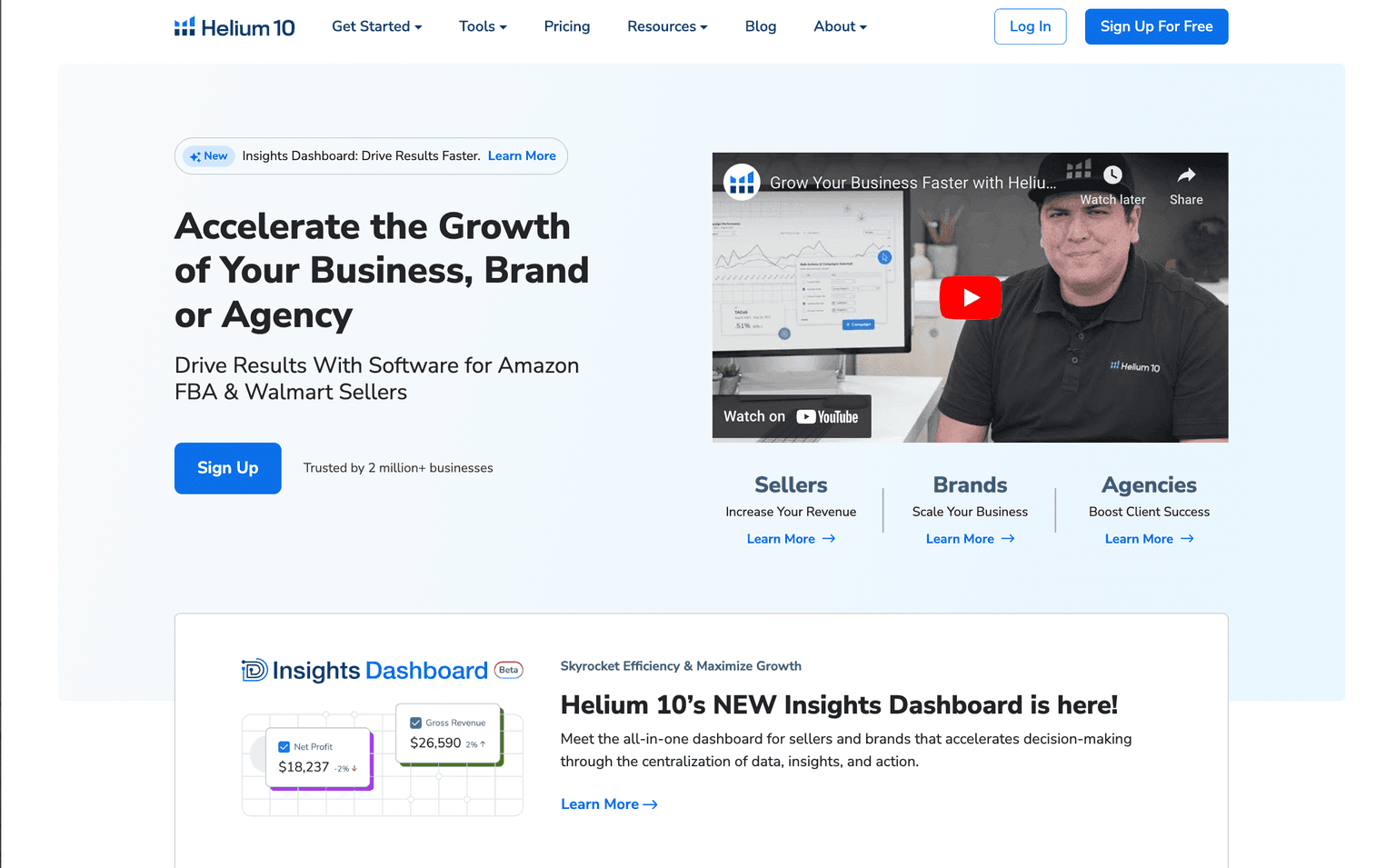Click the Sellers heading

click(x=791, y=484)
